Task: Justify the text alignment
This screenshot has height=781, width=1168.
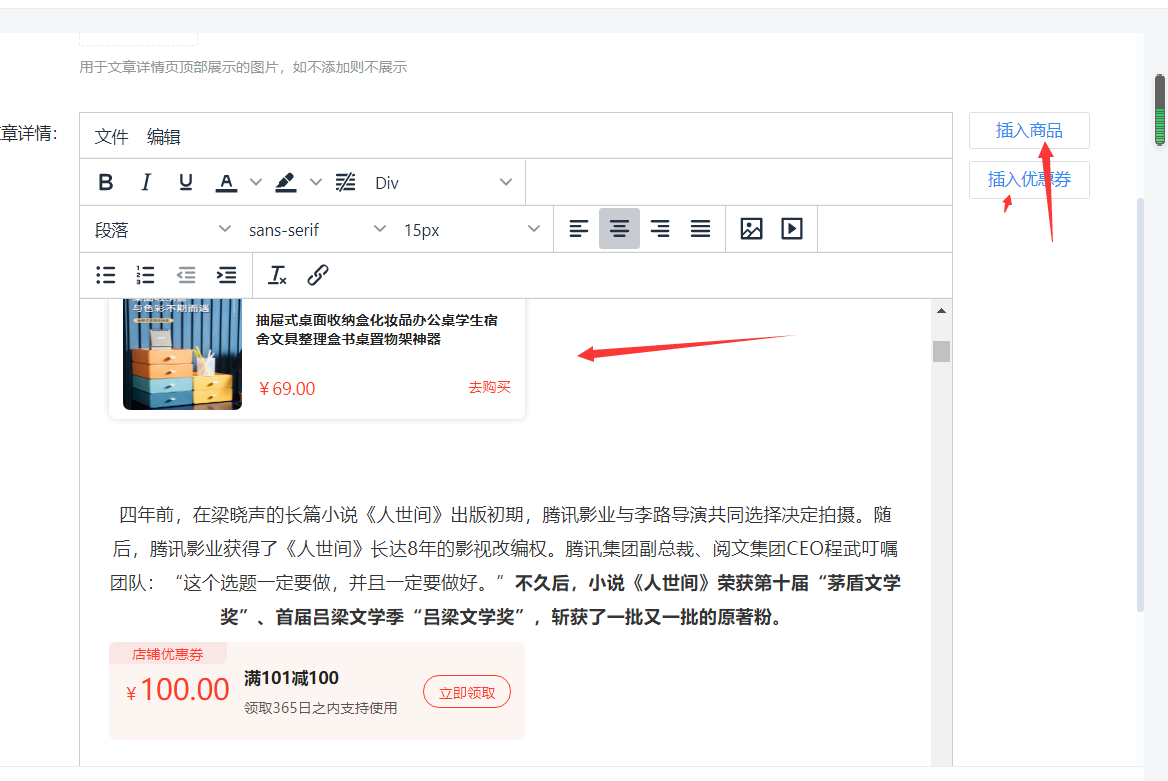Action: click(700, 229)
